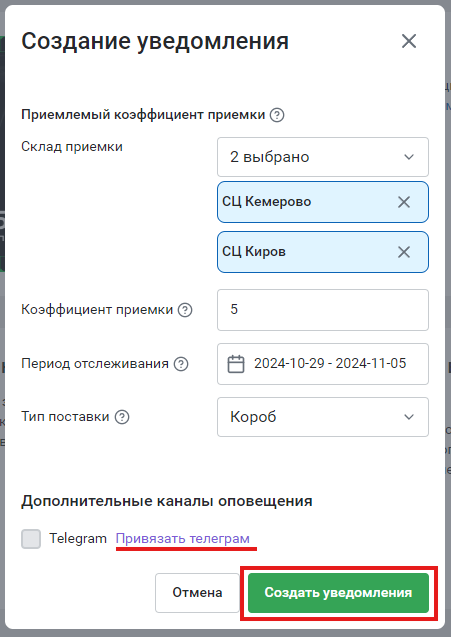Enable the Telegram notification checkbox
This screenshot has width=451, height=637.
(x=31, y=539)
